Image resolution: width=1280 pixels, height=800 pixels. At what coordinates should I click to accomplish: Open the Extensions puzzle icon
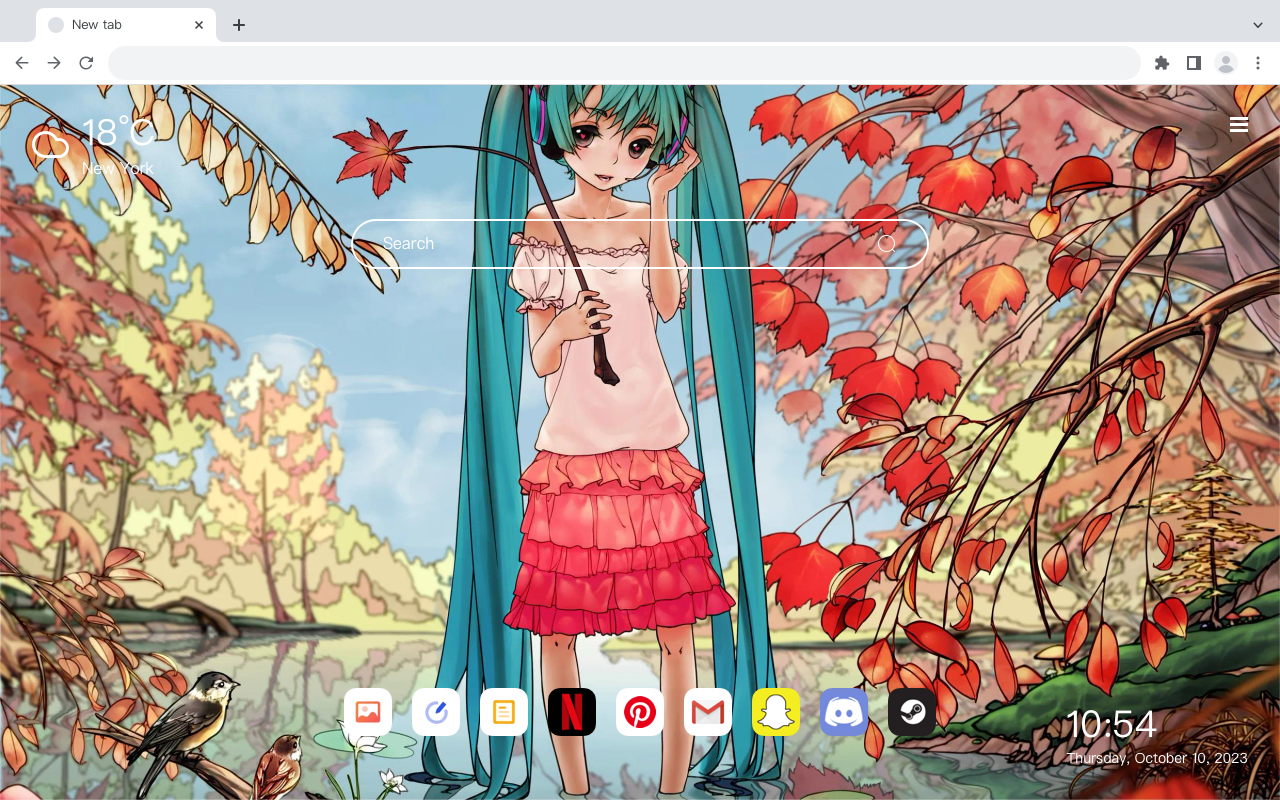[1161, 63]
